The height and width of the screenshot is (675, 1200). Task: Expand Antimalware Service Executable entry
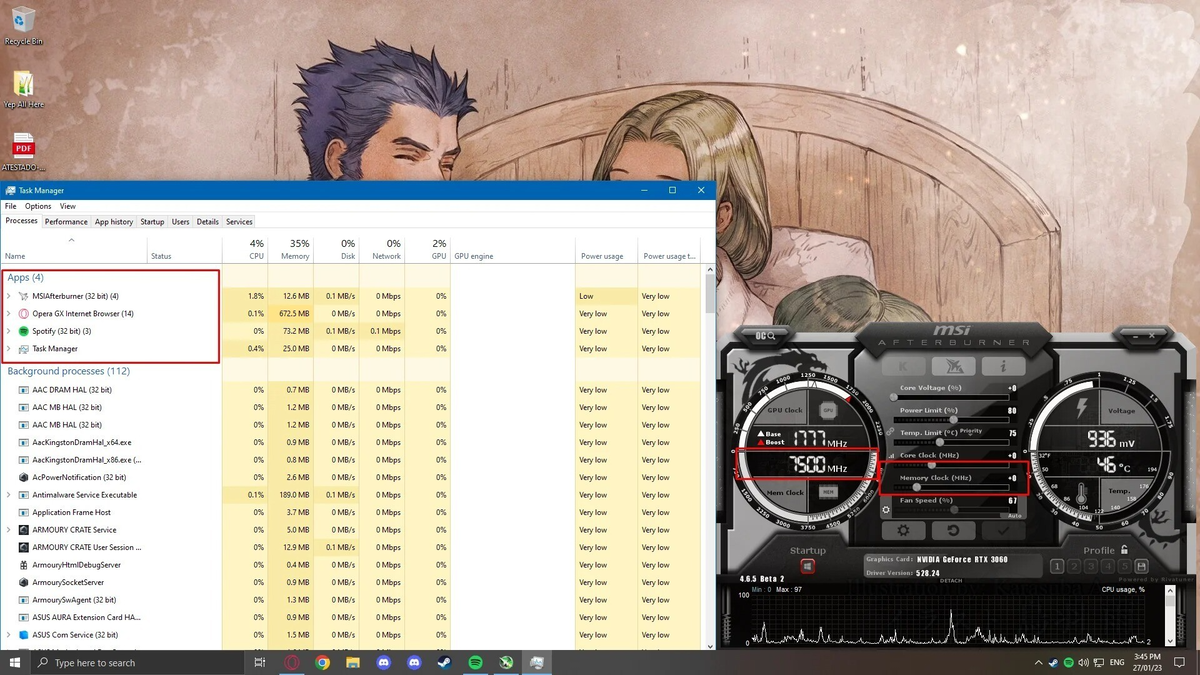click(8, 494)
